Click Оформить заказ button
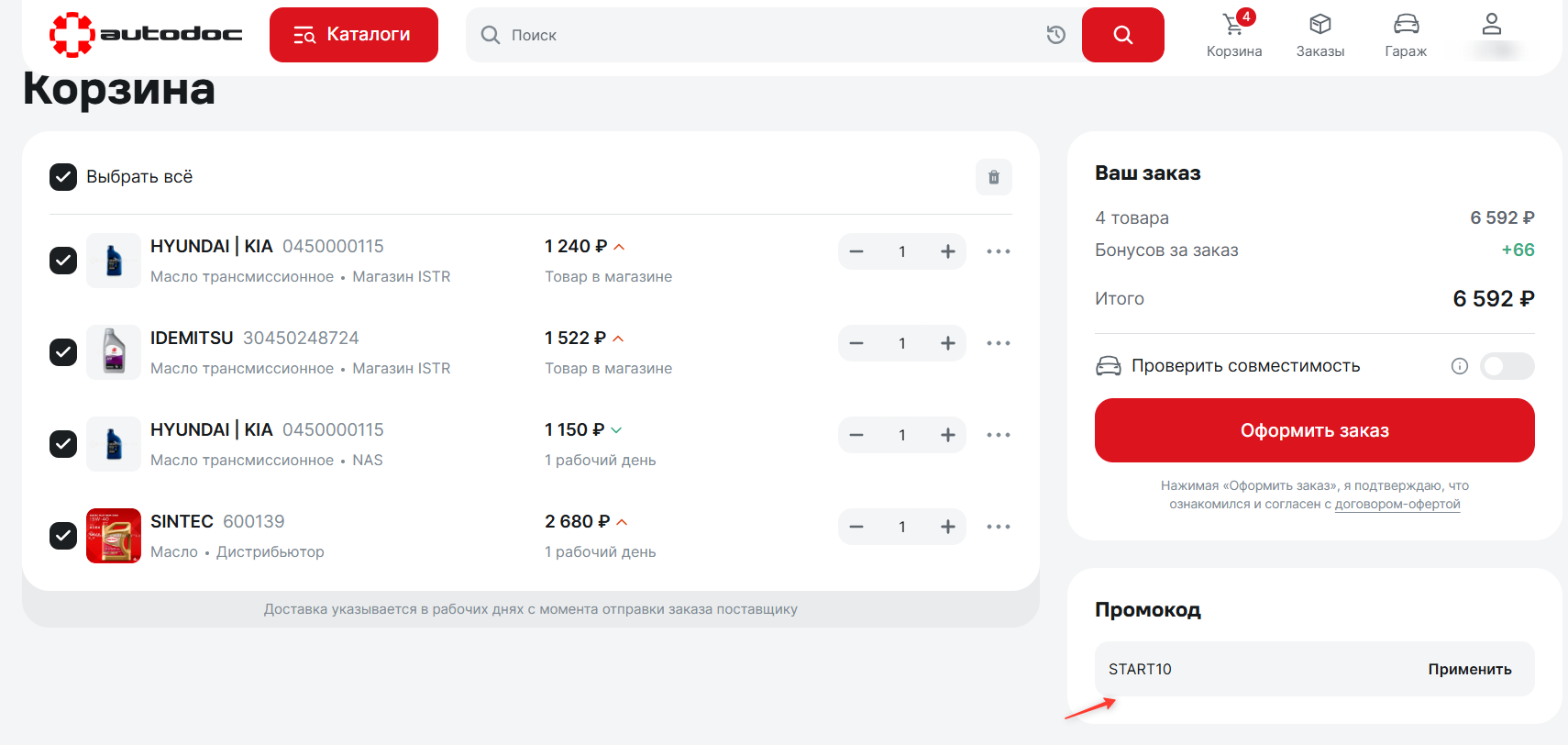1568x745 pixels. [1313, 430]
